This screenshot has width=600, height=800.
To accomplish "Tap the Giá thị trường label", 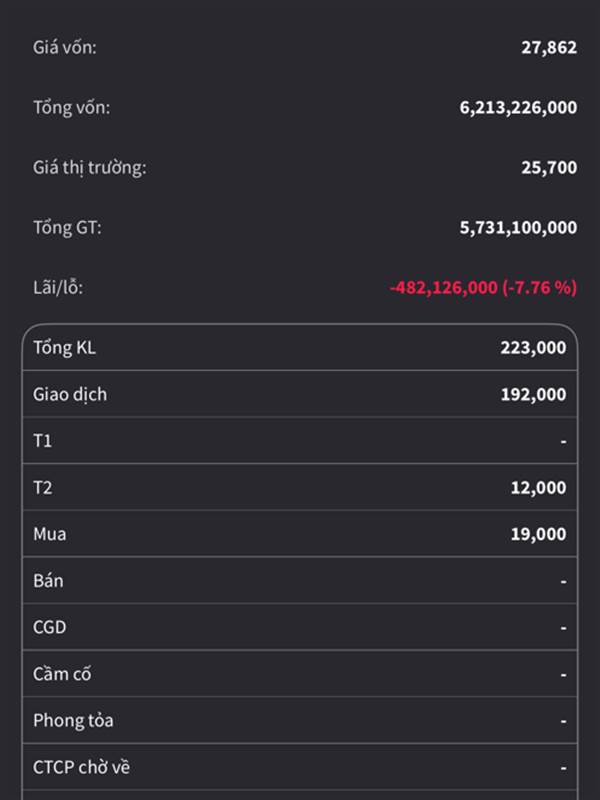I will point(90,167).
